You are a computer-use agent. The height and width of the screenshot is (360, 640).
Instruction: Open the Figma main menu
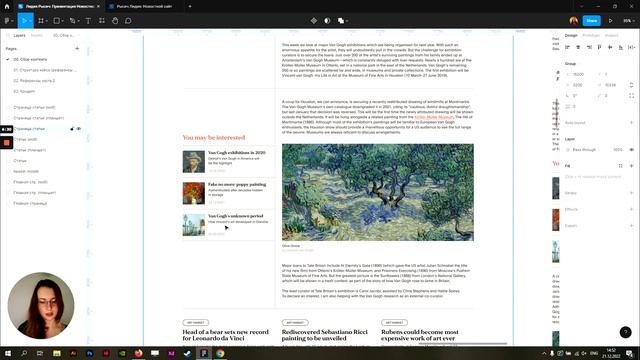click(x=8, y=21)
